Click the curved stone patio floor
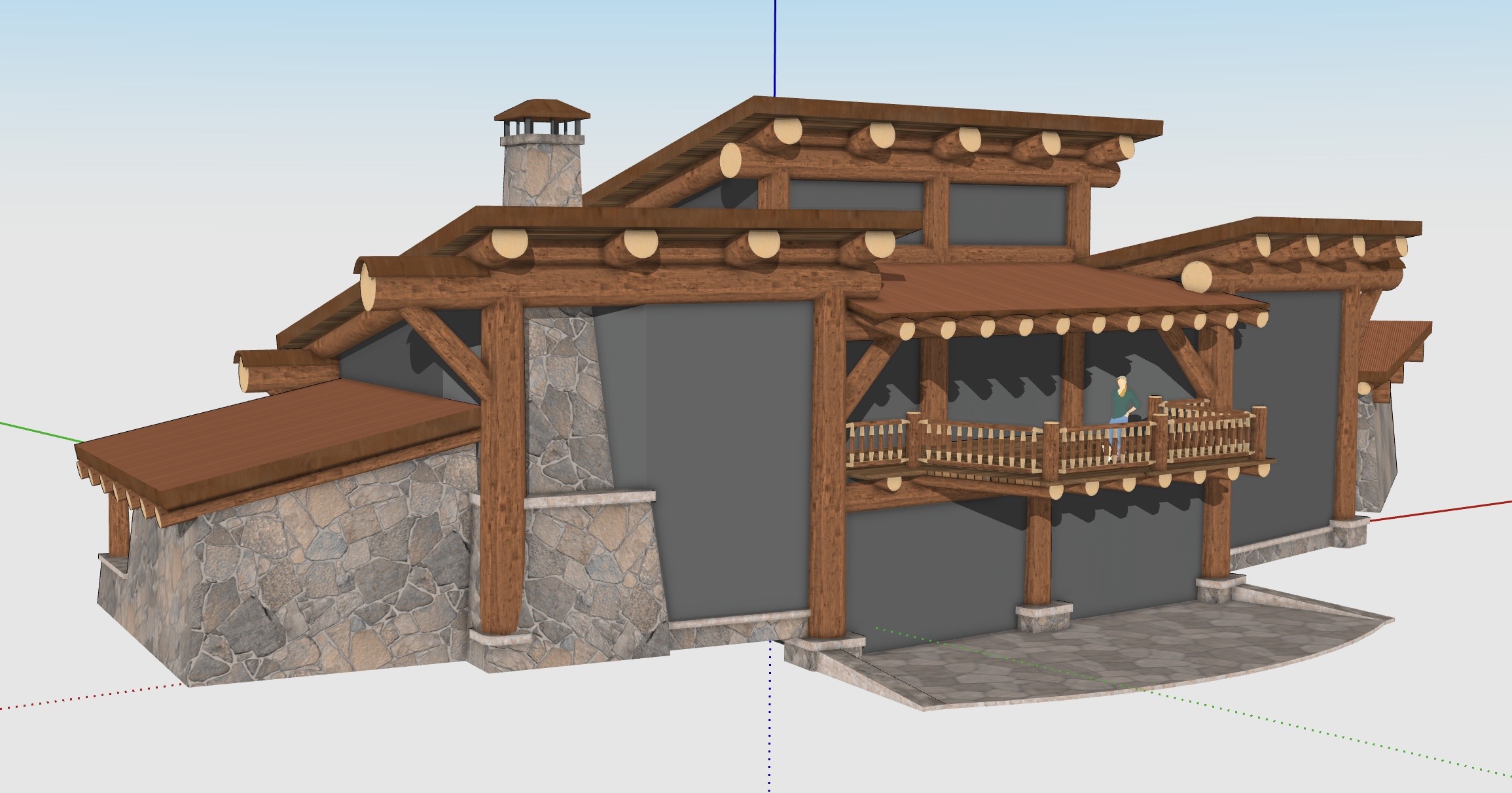 tap(1145, 648)
